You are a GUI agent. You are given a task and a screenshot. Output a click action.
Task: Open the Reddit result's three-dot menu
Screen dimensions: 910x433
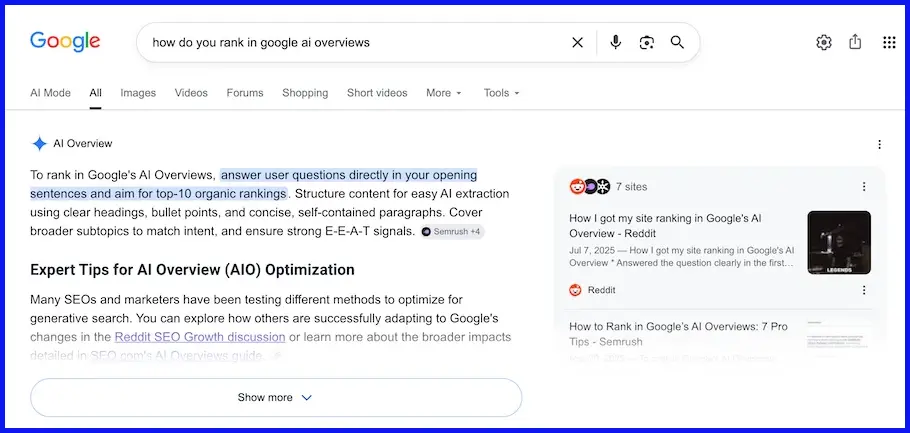pos(864,290)
